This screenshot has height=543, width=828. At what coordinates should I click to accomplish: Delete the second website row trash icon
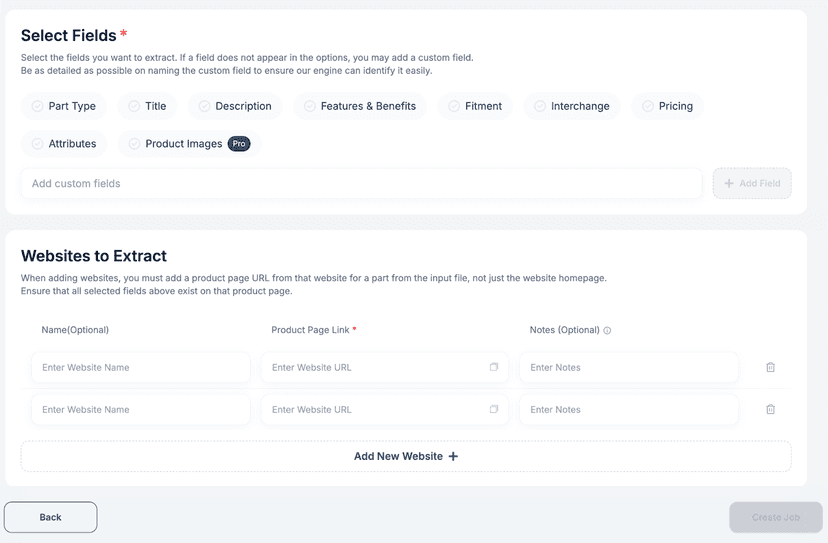click(x=770, y=409)
